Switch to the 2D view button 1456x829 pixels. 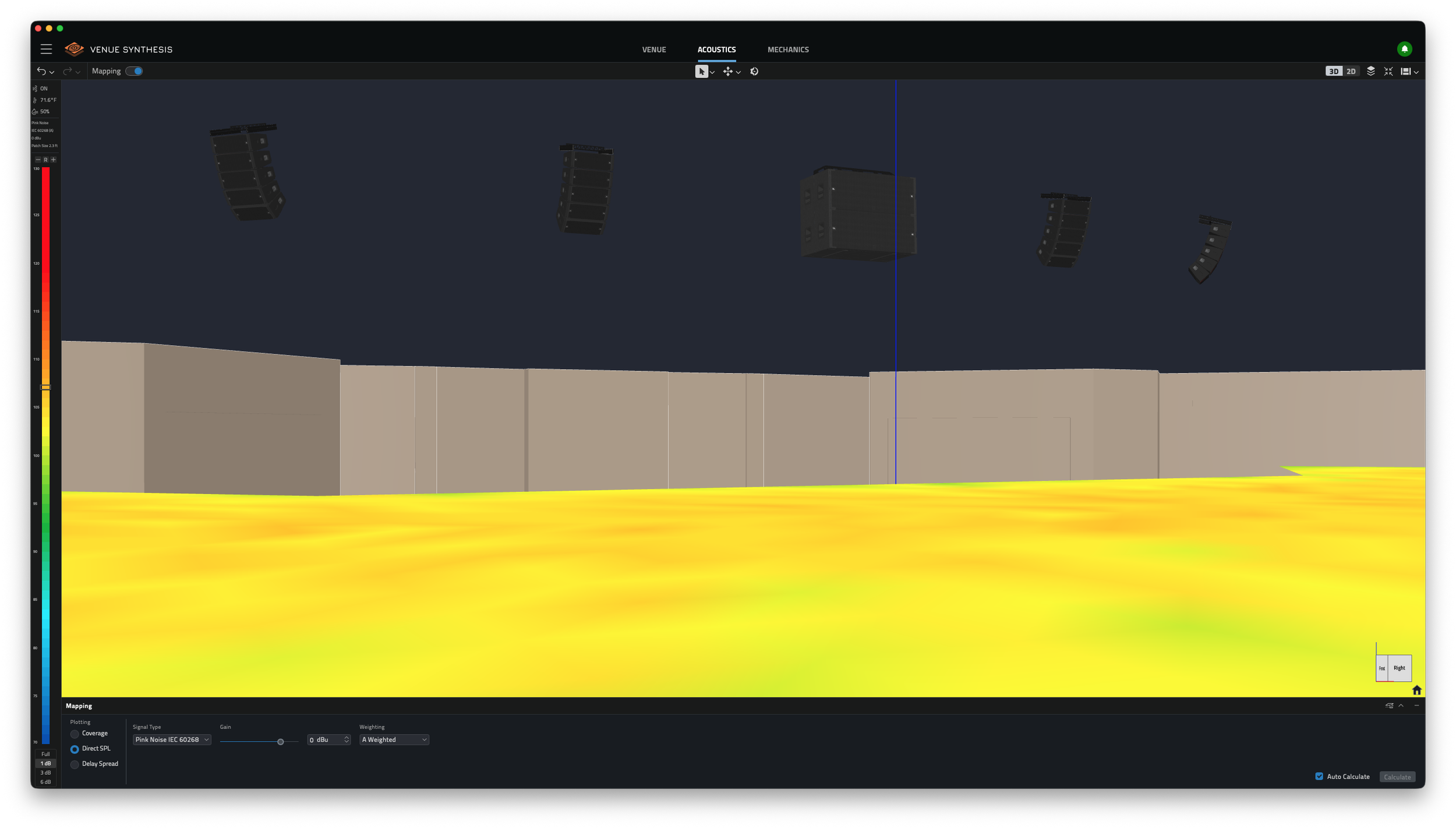[x=1351, y=72]
